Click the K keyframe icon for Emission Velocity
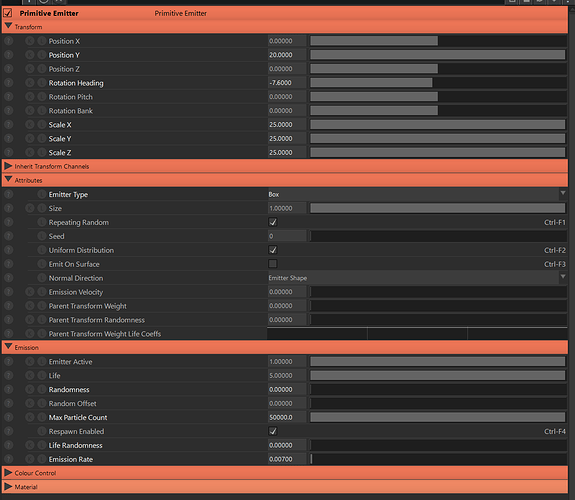 tap(30, 292)
